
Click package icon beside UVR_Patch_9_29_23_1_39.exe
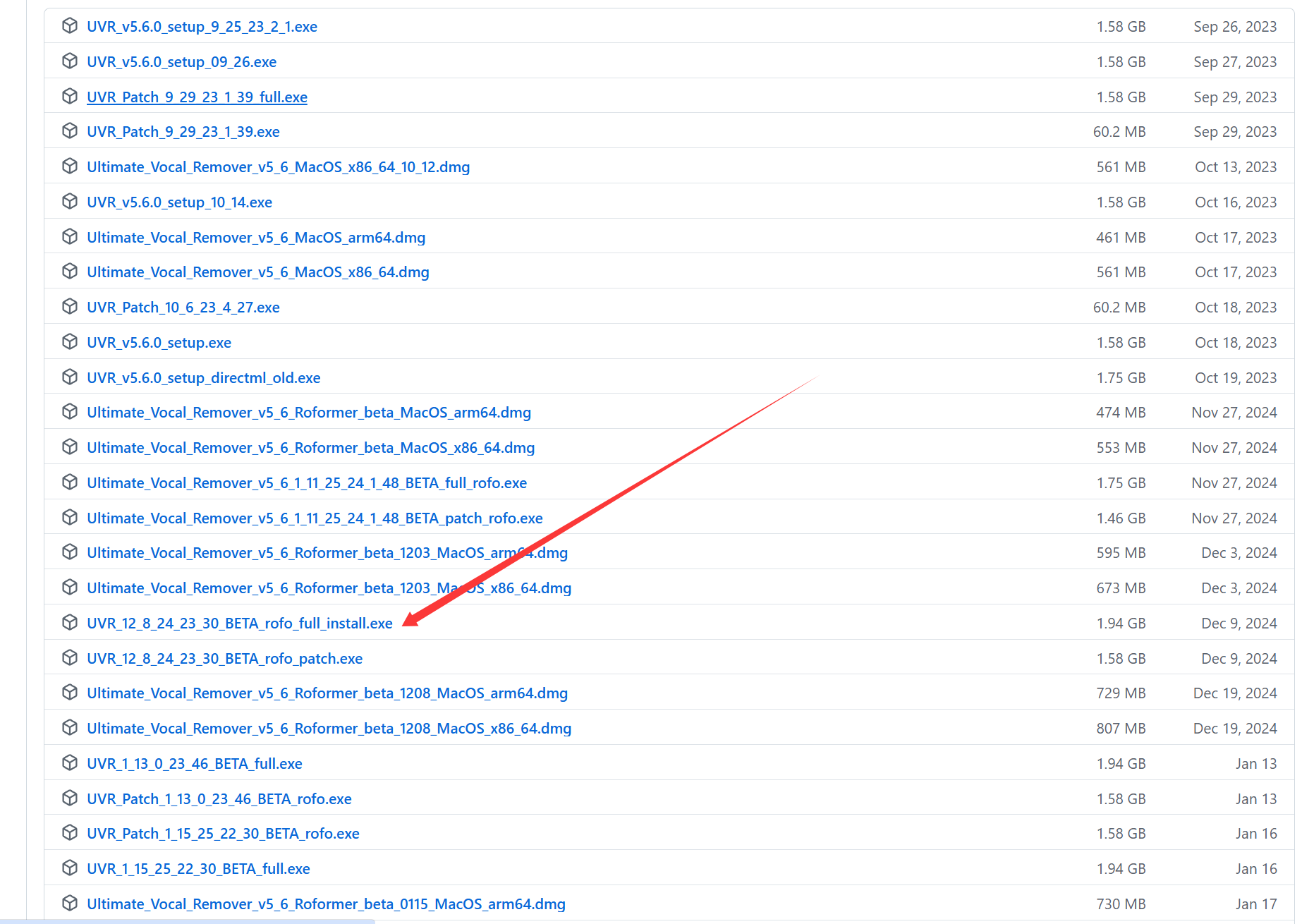(x=70, y=131)
